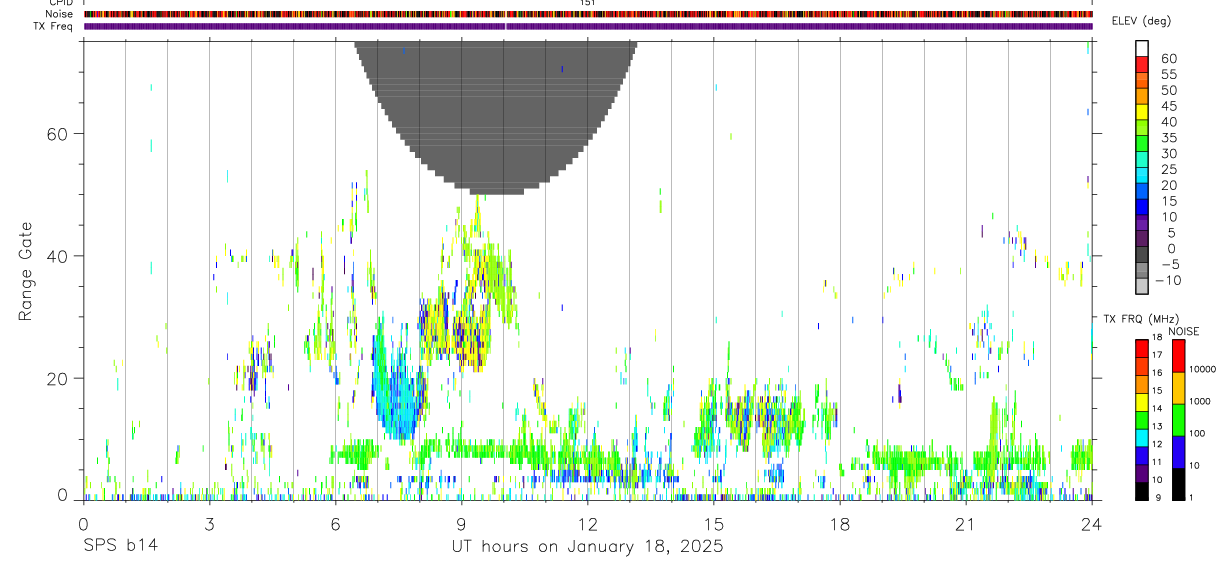Image resolution: width=1228 pixels, height=567 pixels.
Task: Select the yellow TX FRQ swatch between 14 and 15
Action: click(1142, 402)
